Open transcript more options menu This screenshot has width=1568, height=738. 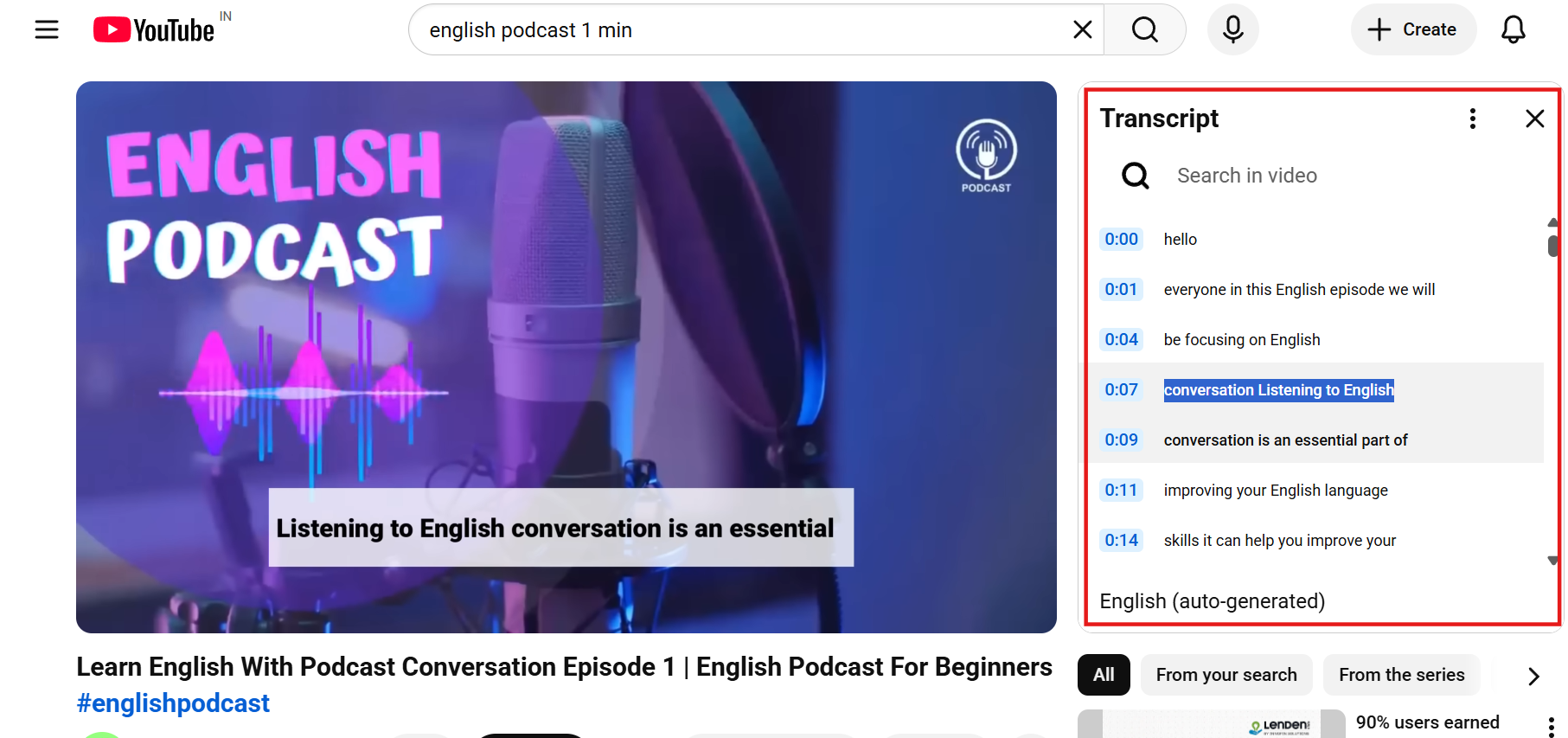1473,119
